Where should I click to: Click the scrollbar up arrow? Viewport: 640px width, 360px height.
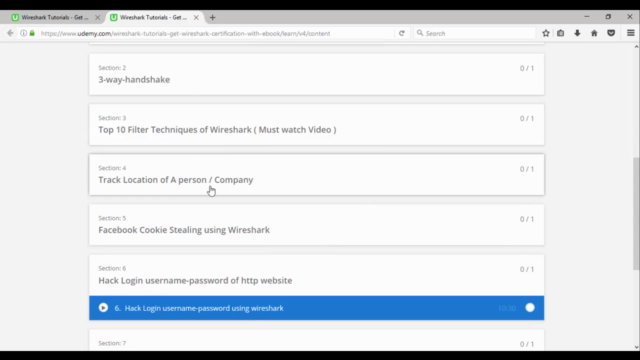pyautogui.click(x=636, y=47)
